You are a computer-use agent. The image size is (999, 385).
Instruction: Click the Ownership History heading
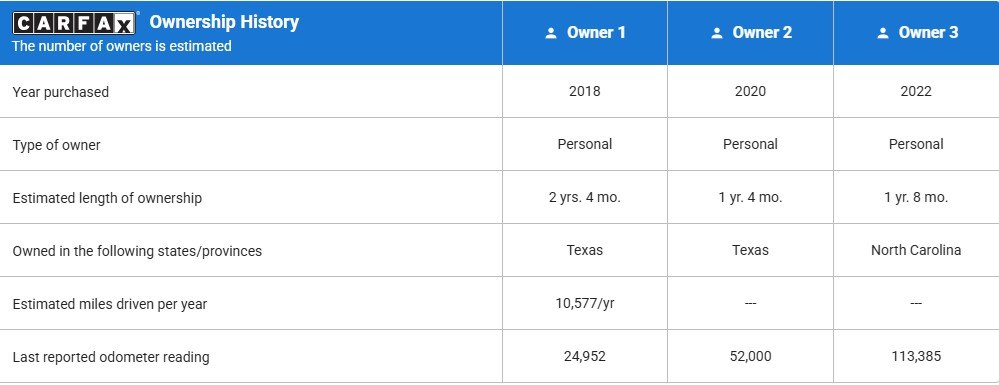click(224, 22)
